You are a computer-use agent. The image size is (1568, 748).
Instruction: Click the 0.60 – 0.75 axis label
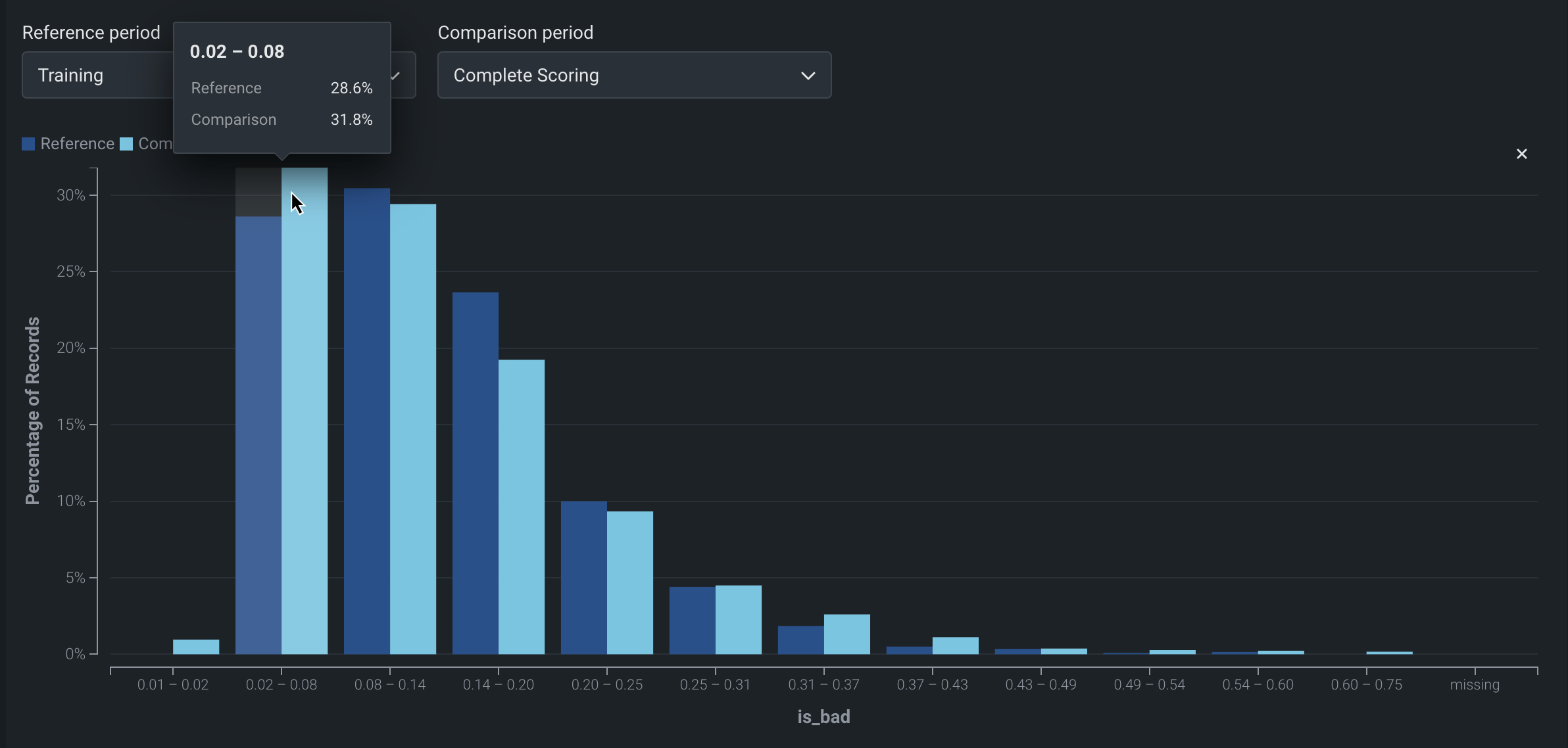coord(1366,685)
